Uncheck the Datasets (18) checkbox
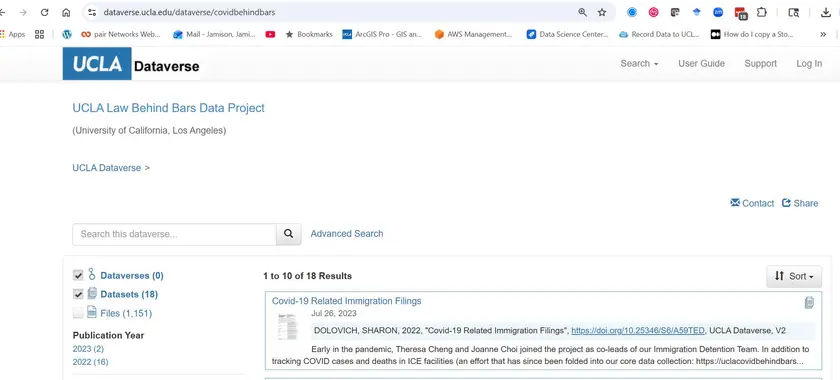Screen dimensions: 840x380 click(78, 294)
